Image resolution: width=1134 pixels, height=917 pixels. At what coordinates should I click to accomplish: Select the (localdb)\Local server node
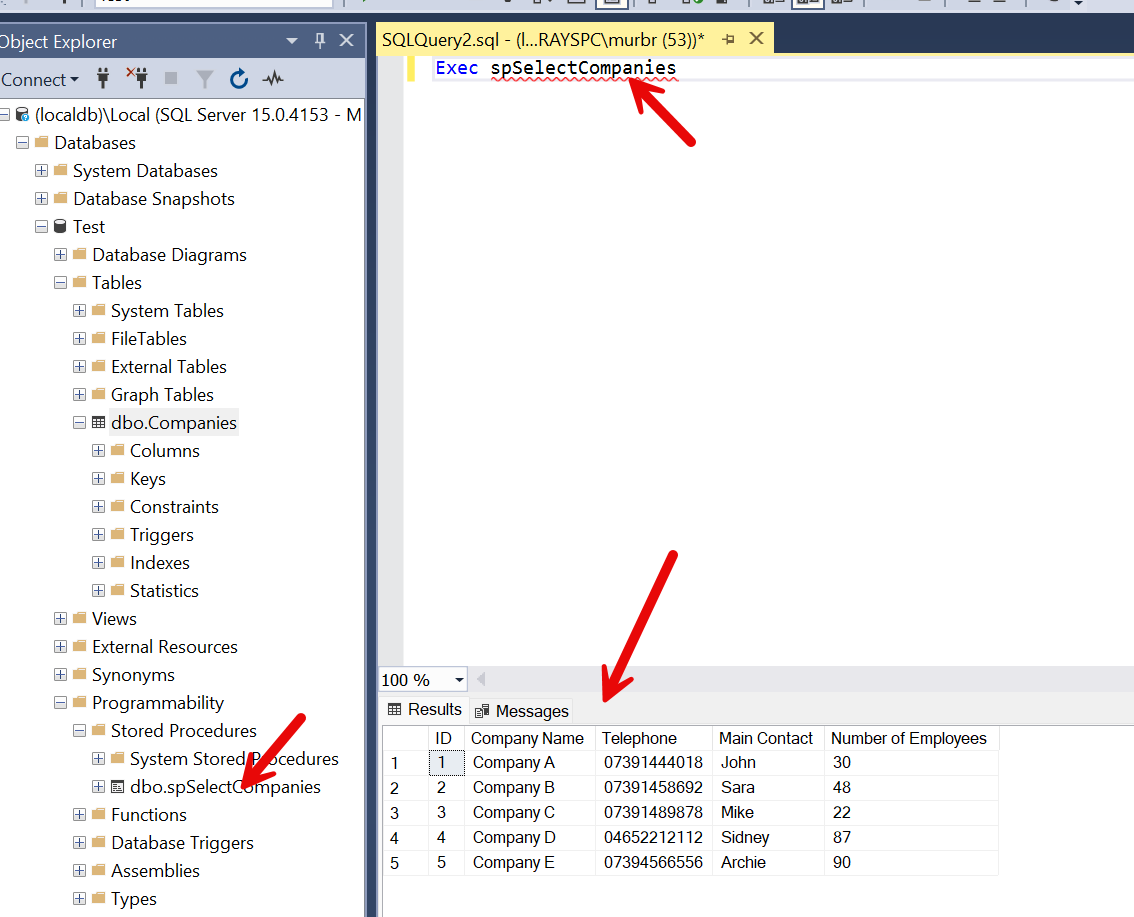tap(197, 114)
